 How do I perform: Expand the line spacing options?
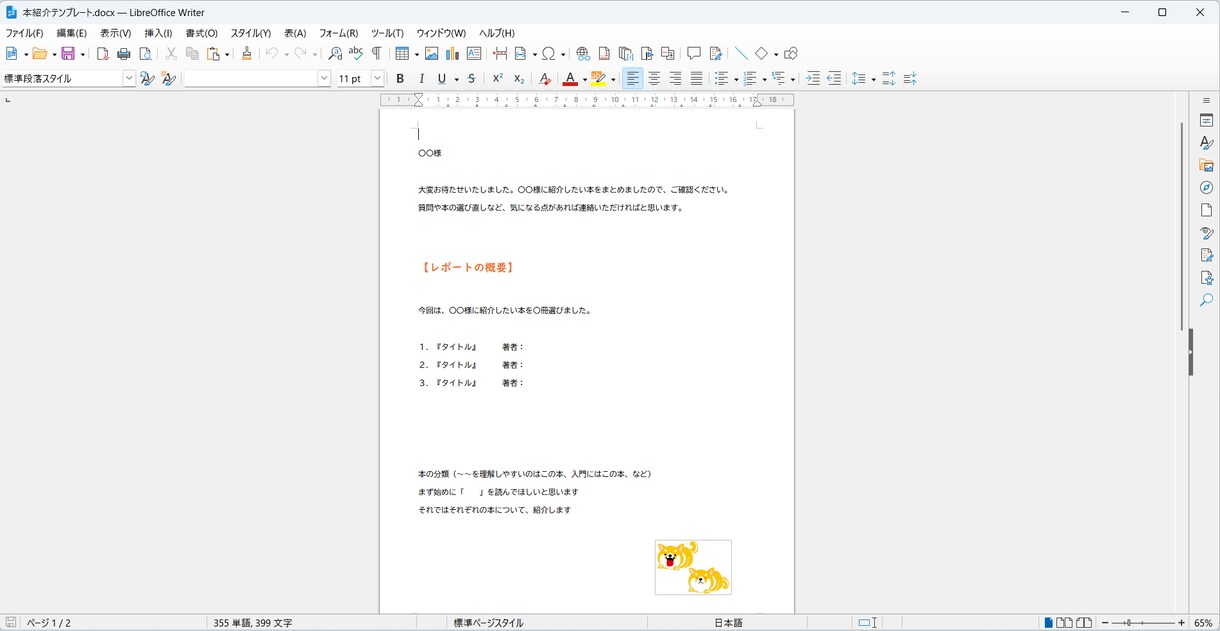coord(873,79)
